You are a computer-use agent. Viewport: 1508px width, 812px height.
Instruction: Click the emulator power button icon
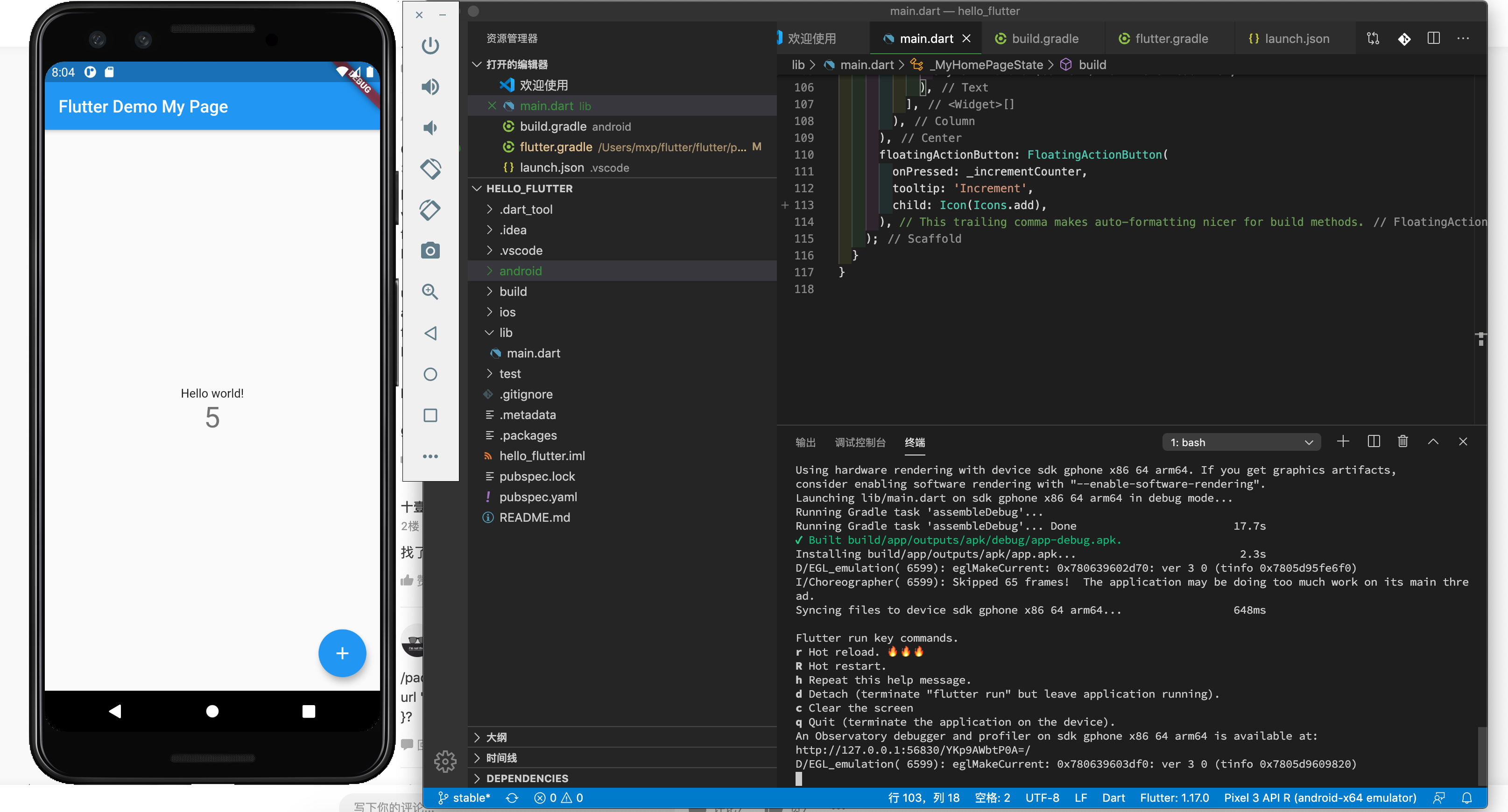pyautogui.click(x=430, y=46)
